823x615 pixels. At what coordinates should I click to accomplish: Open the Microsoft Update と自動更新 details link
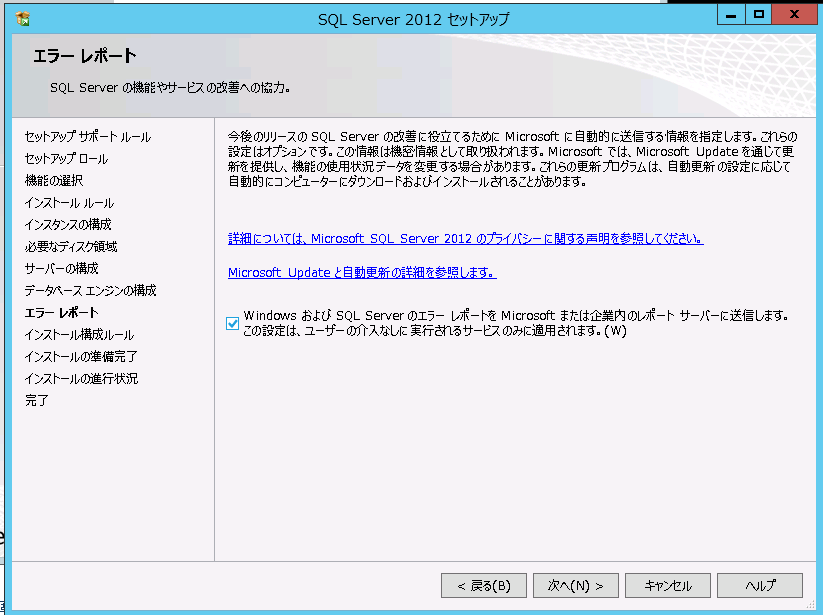click(362, 273)
